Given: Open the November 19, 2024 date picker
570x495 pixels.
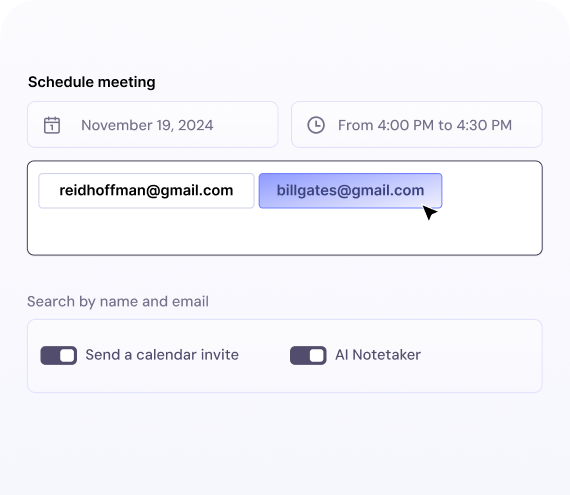Looking at the screenshot, I should click(153, 125).
